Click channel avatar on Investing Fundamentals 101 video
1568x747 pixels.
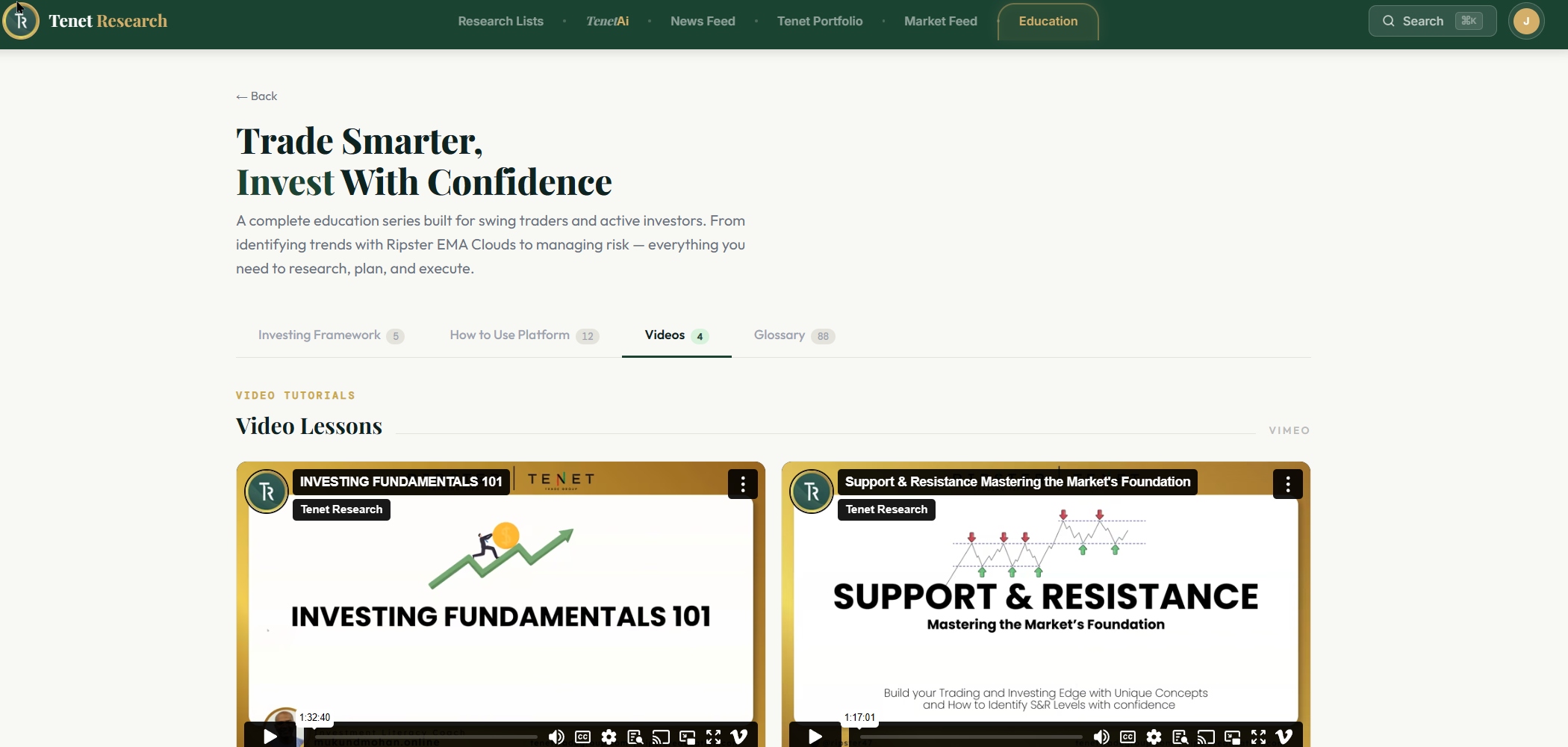click(x=267, y=492)
